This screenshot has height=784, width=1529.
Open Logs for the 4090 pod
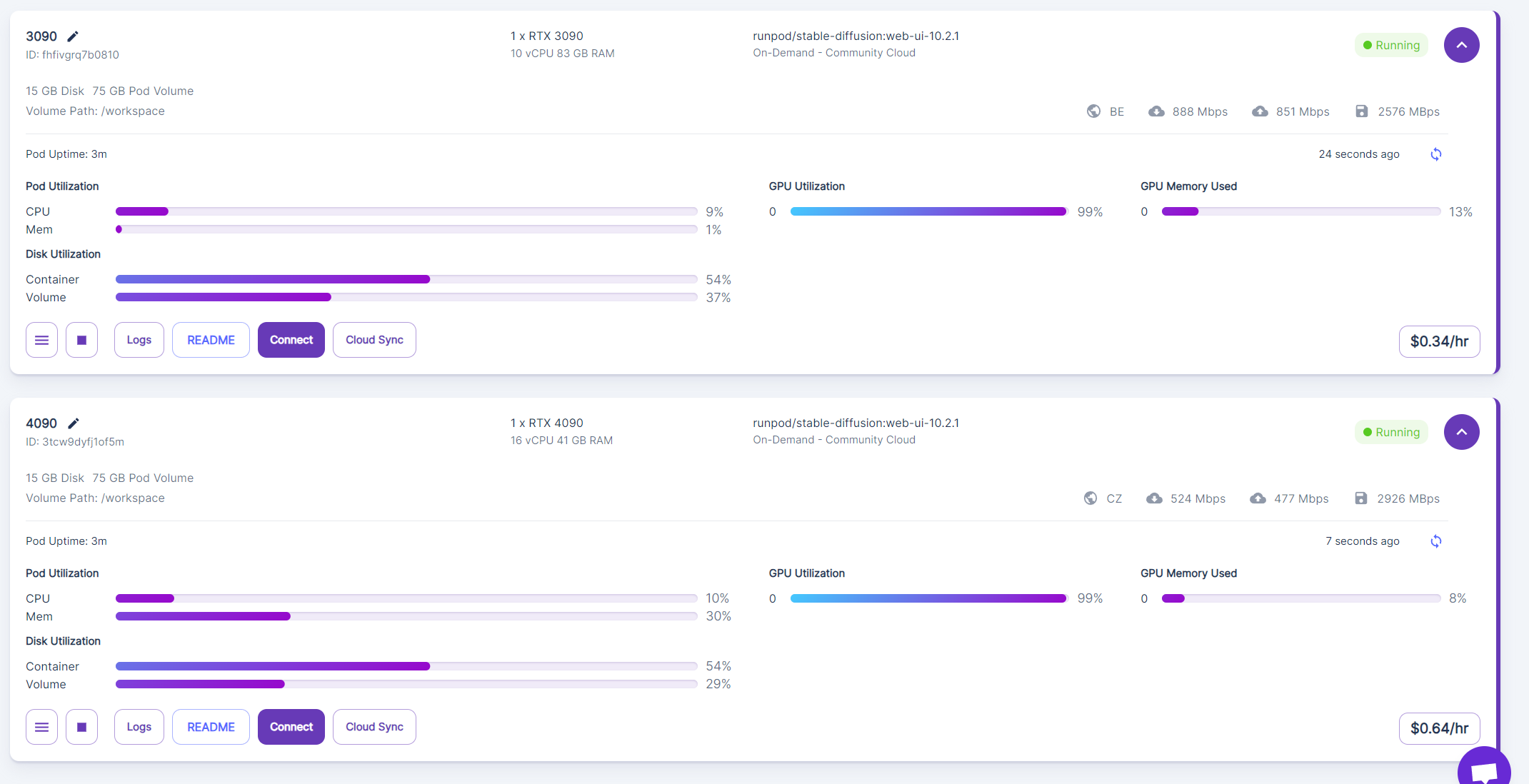click(x=139, y=727)
